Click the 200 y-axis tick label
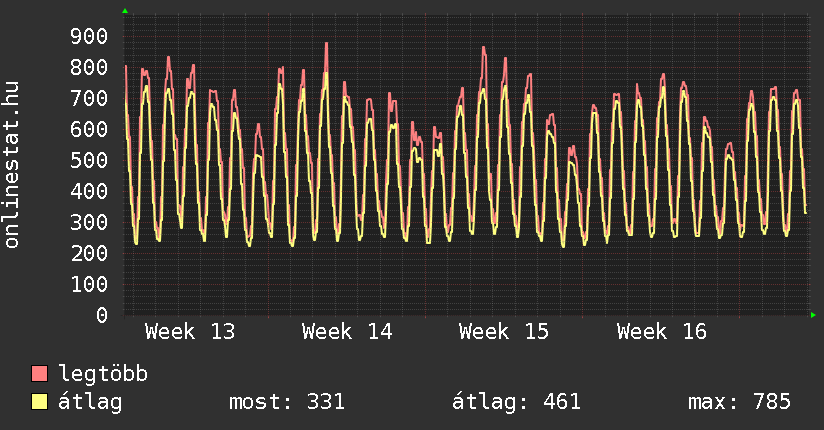Image resolution: width=824 pixels, height=430 pixels. pos(89,253)
